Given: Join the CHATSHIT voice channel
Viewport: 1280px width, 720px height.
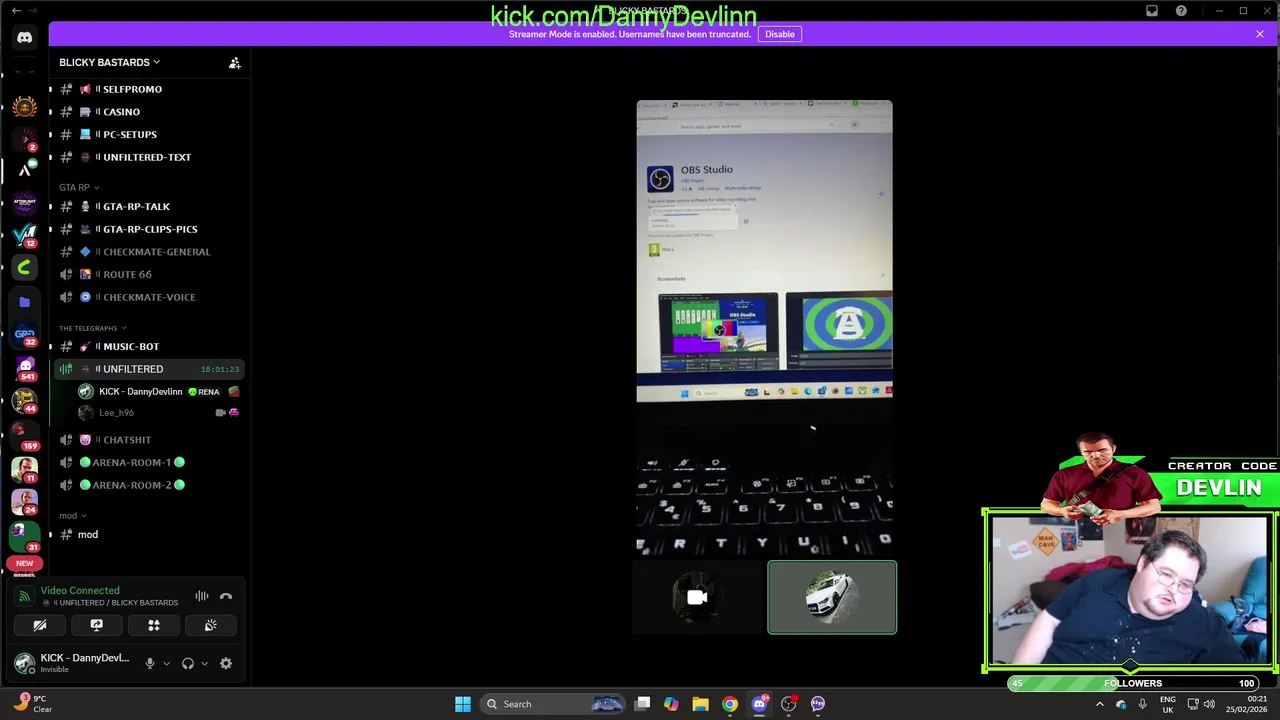Looking at the screenshot, I should [x=148, y=440].
